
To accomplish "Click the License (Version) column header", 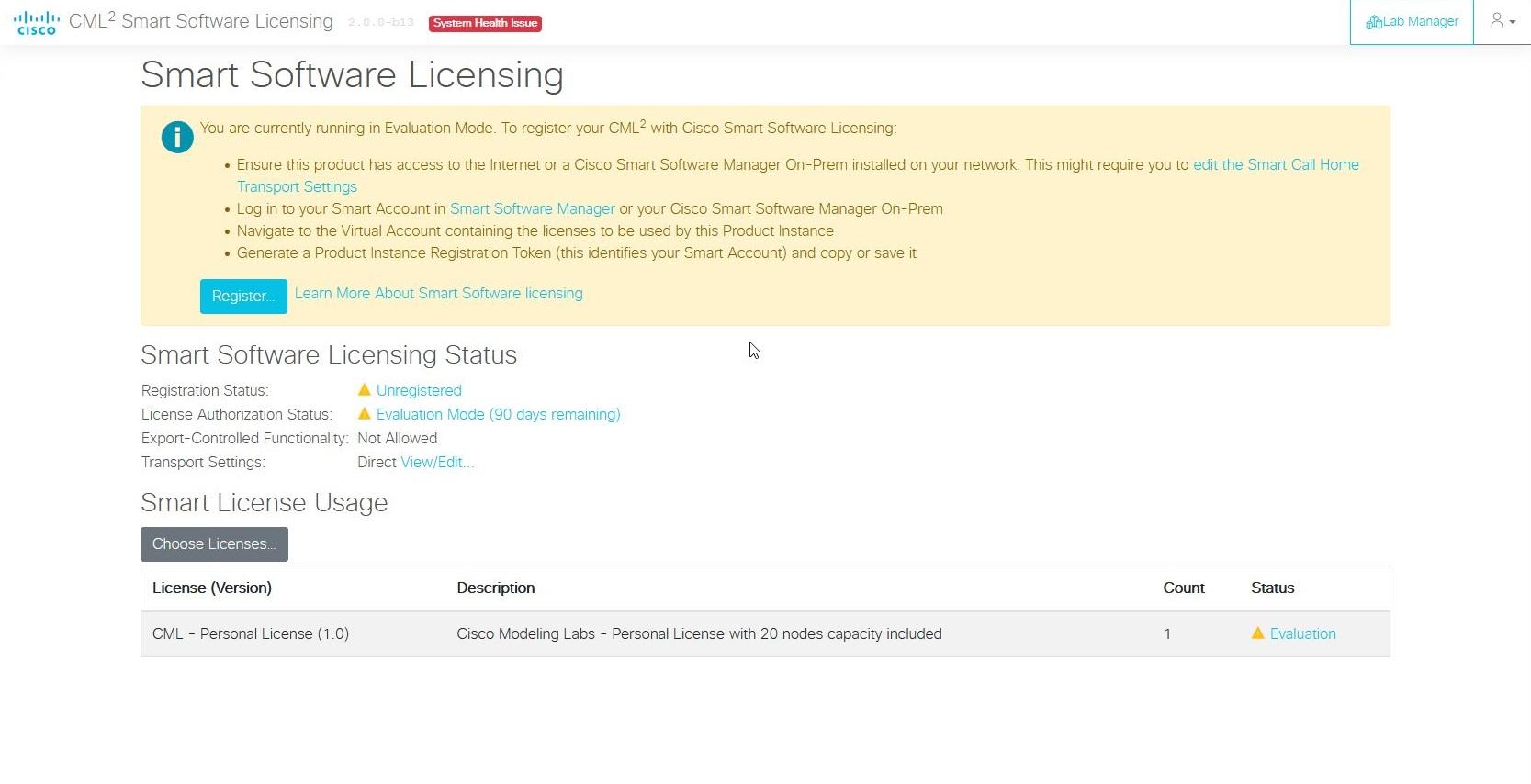I will click(x=212, y=588).
